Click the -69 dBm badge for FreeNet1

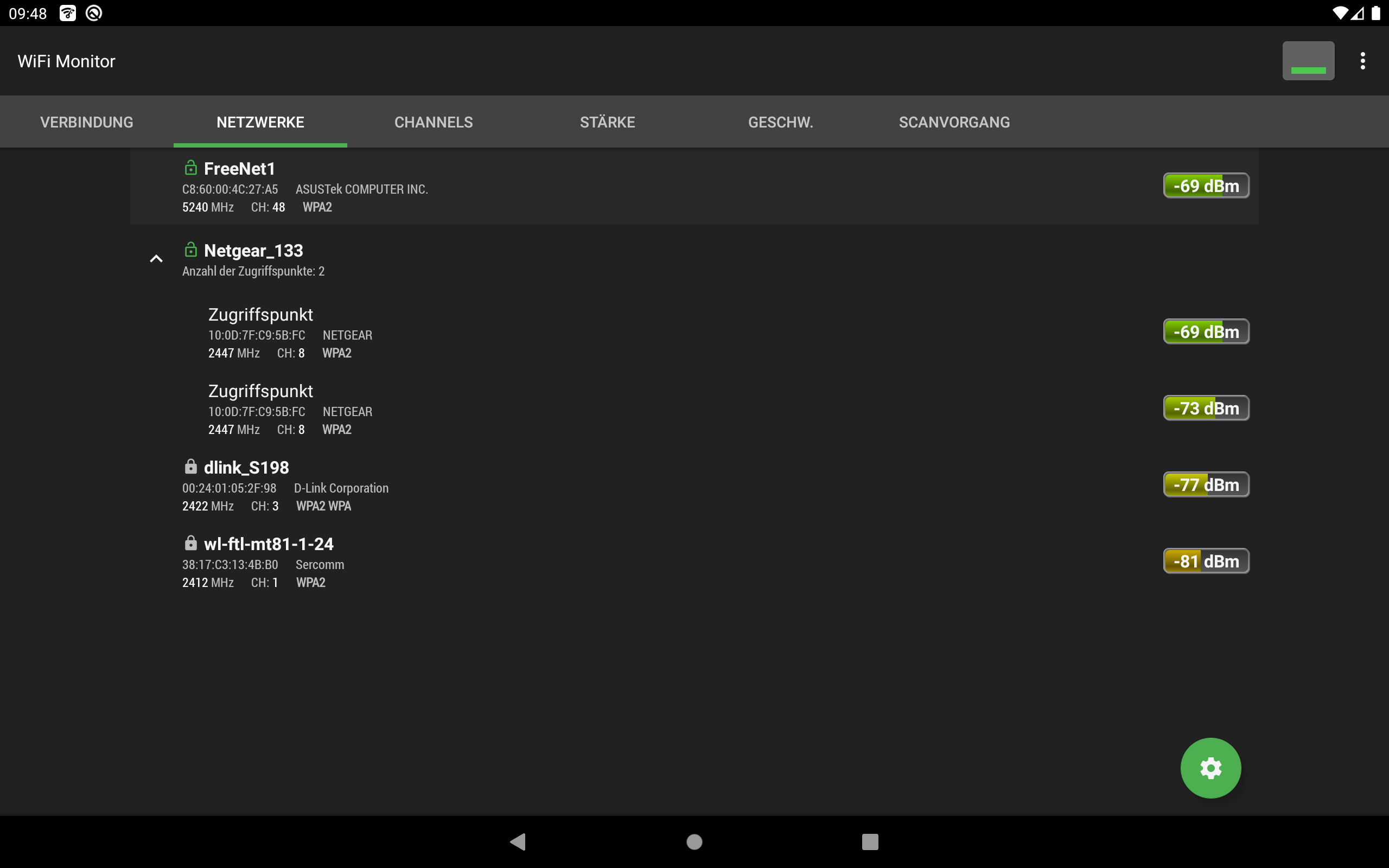[x=1206, y=186]
